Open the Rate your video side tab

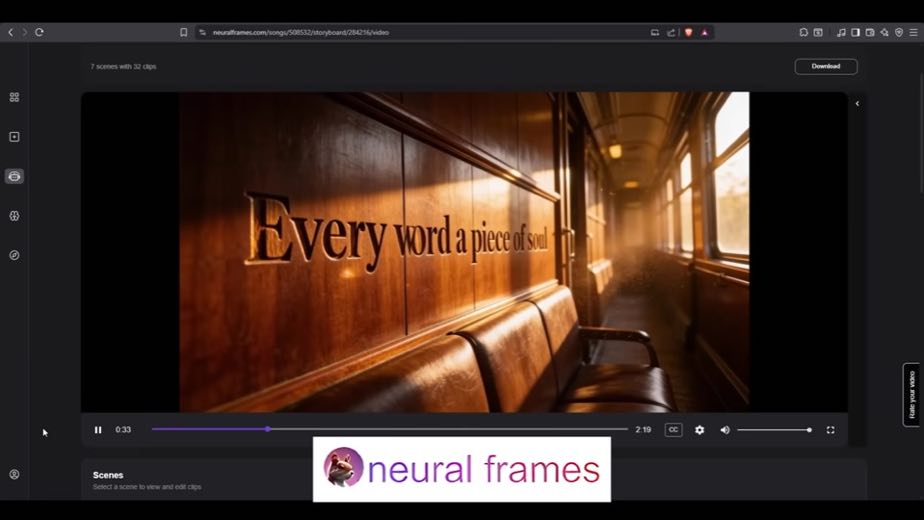coord(911,394)
